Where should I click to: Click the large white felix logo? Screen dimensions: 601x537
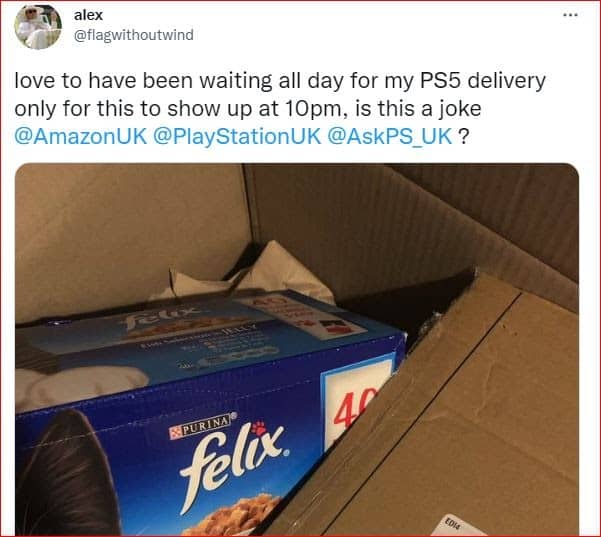[234, 464]
